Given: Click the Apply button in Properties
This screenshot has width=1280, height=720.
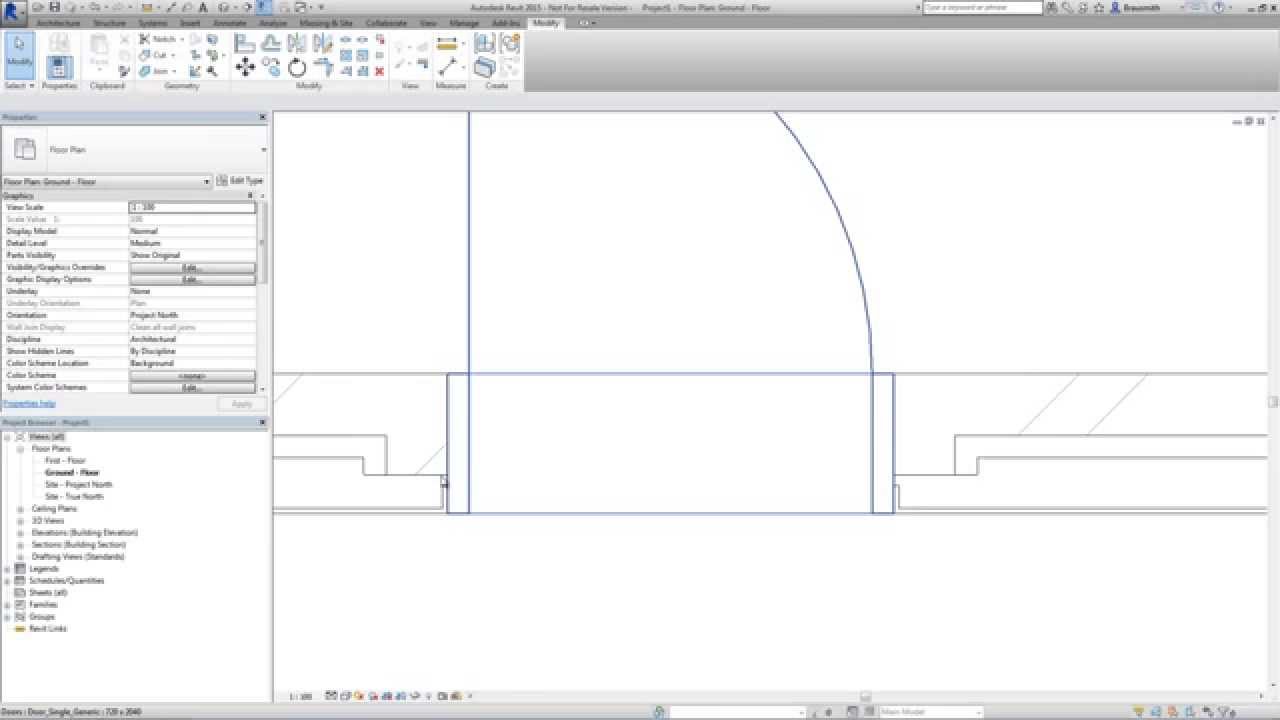Looking at the screenshot, I should coord(242,404).
